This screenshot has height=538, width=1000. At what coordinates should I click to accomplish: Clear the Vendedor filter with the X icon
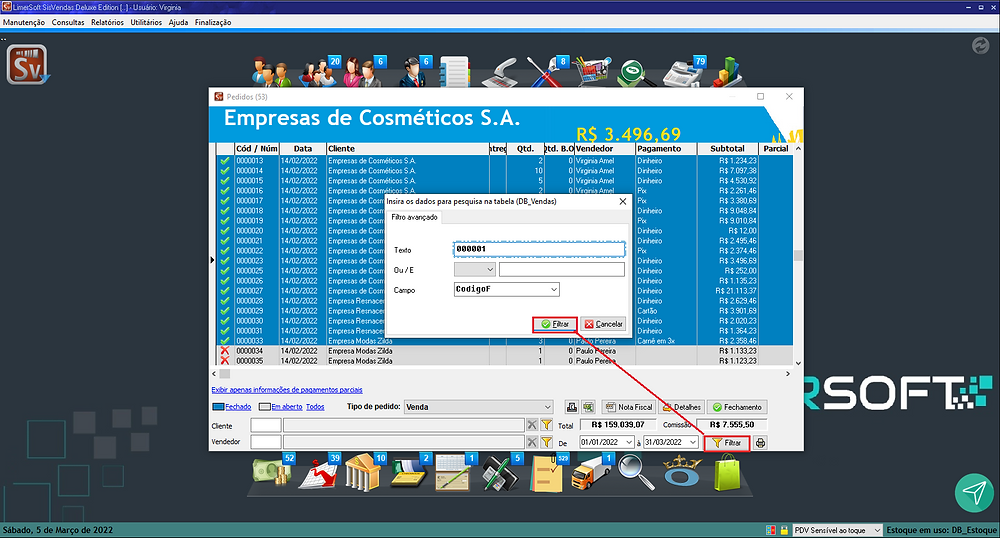[532, 441]
